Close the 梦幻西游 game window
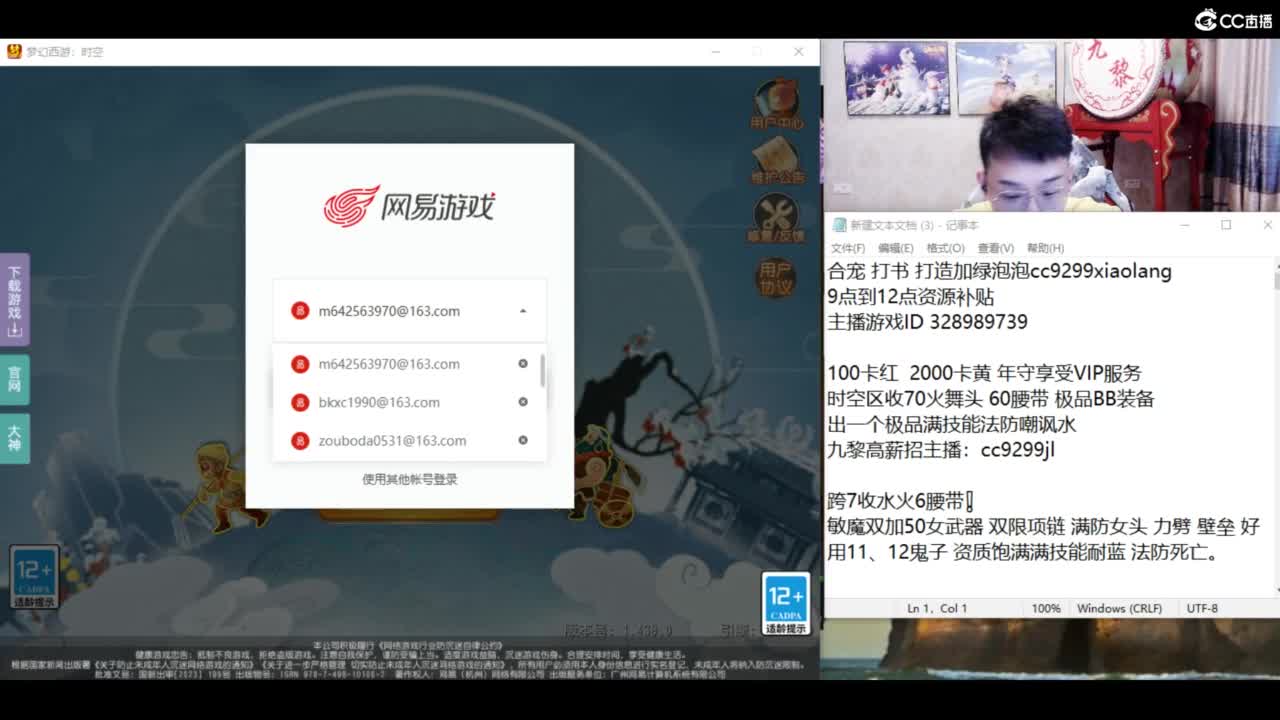This screenshot has height=720, width=1280. click(x=798, y=51)
